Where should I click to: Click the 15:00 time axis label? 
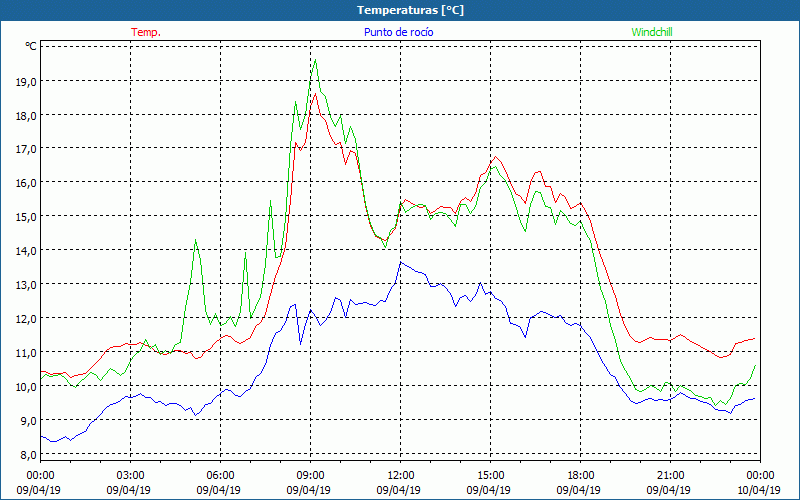point(490,476)
